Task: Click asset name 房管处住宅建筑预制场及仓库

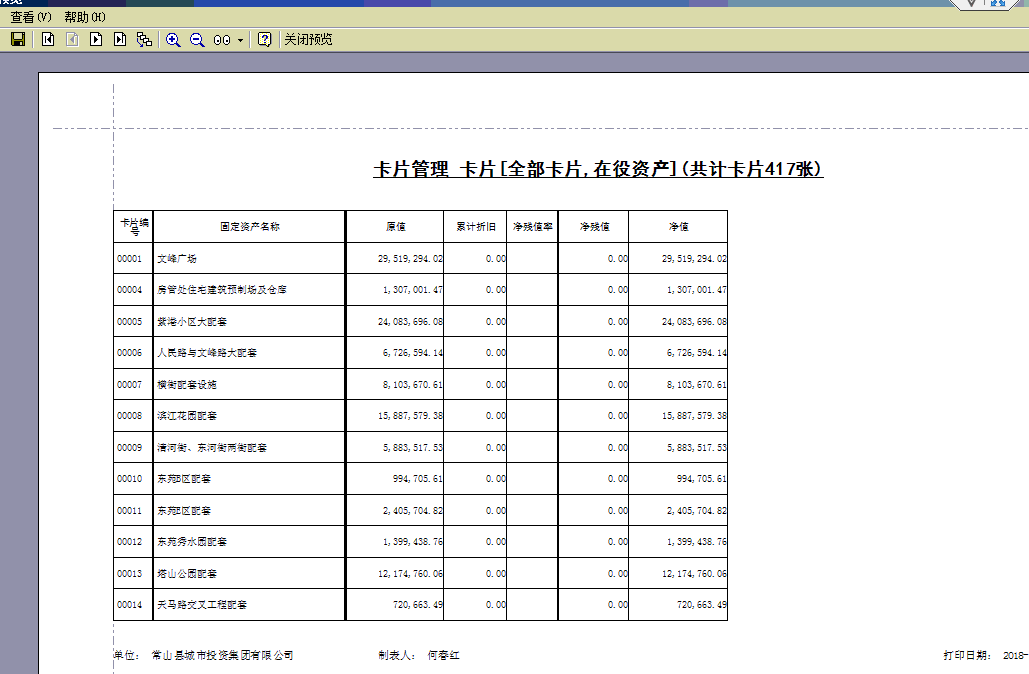Action: point(222,289)
